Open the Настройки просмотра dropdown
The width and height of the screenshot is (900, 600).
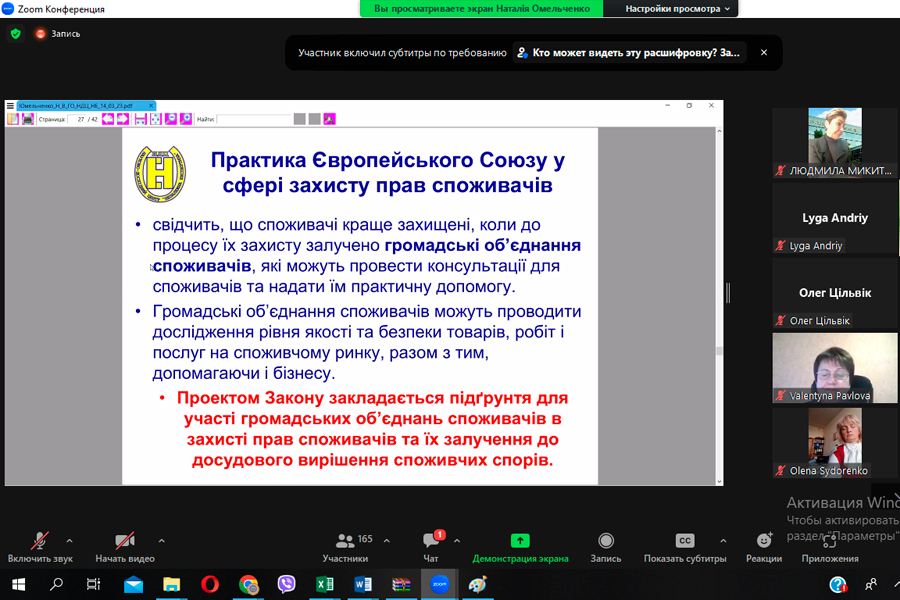point(677,9)
